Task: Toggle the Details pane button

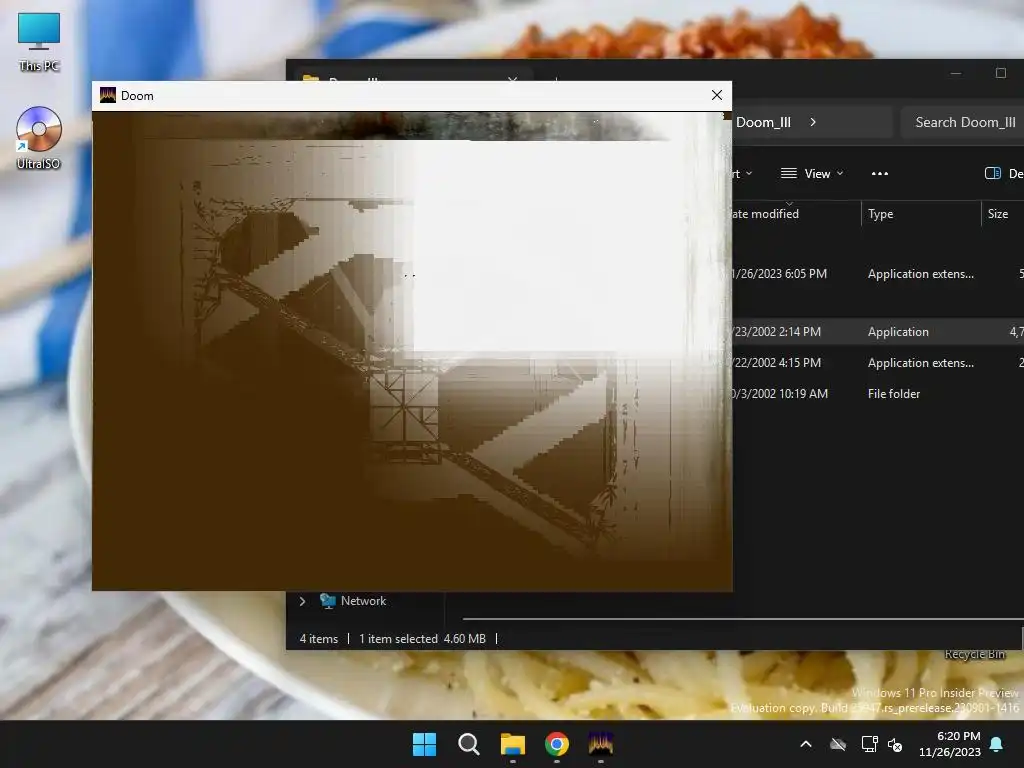Action: click(1003, 174)
